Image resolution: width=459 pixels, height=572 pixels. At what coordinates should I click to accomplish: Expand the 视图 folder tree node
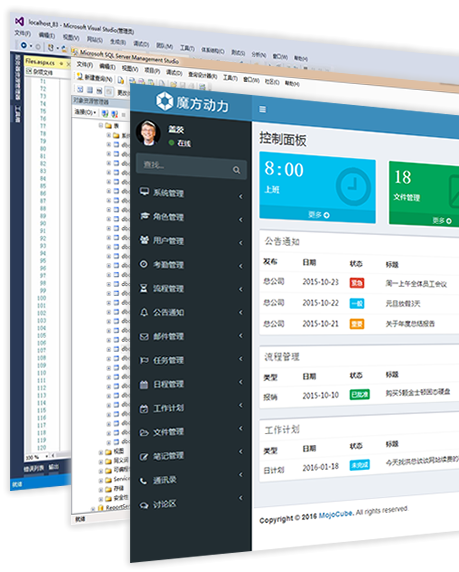pyautogui.click(x=101, y=452)
